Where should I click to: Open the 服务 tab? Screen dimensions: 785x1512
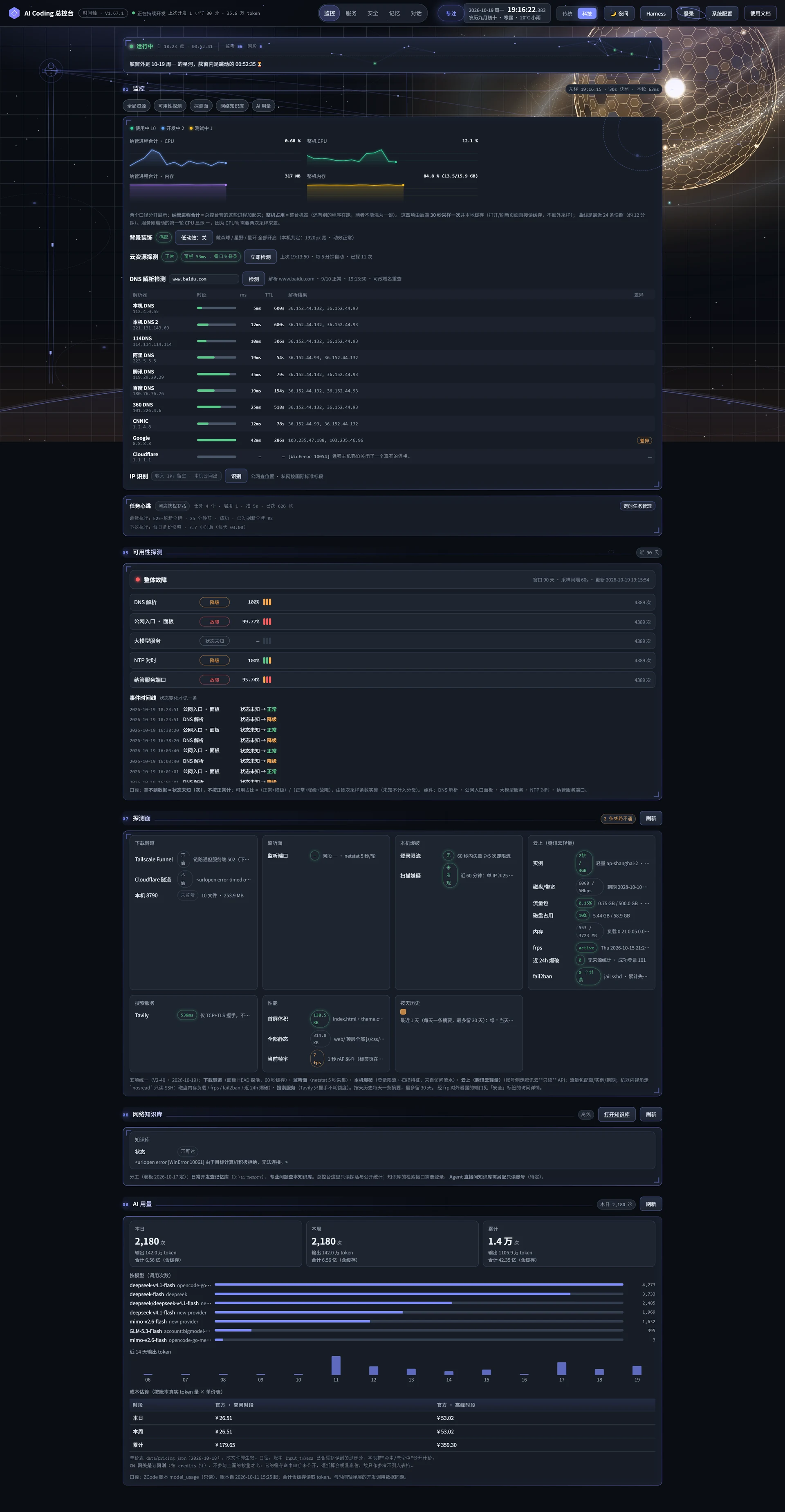351,13
